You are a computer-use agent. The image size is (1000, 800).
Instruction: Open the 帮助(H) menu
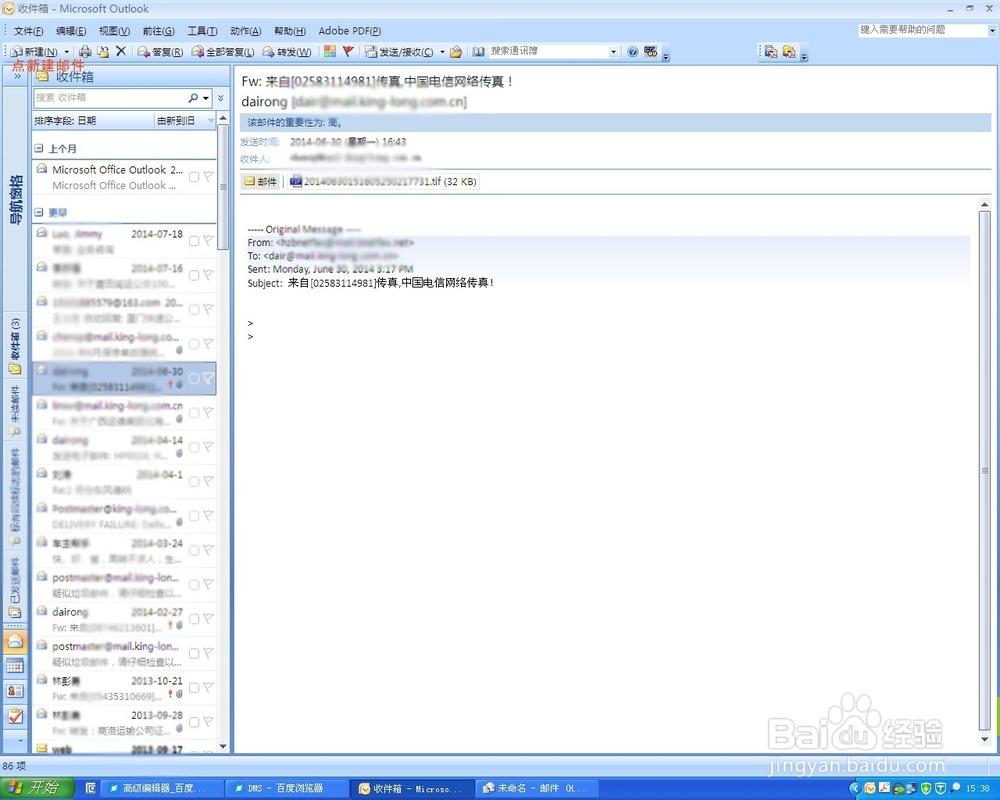tap(290, 31)
